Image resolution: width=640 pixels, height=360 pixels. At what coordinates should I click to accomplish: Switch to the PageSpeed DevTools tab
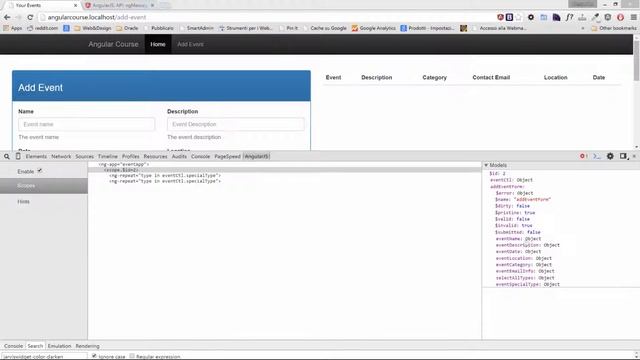point(227,156)
